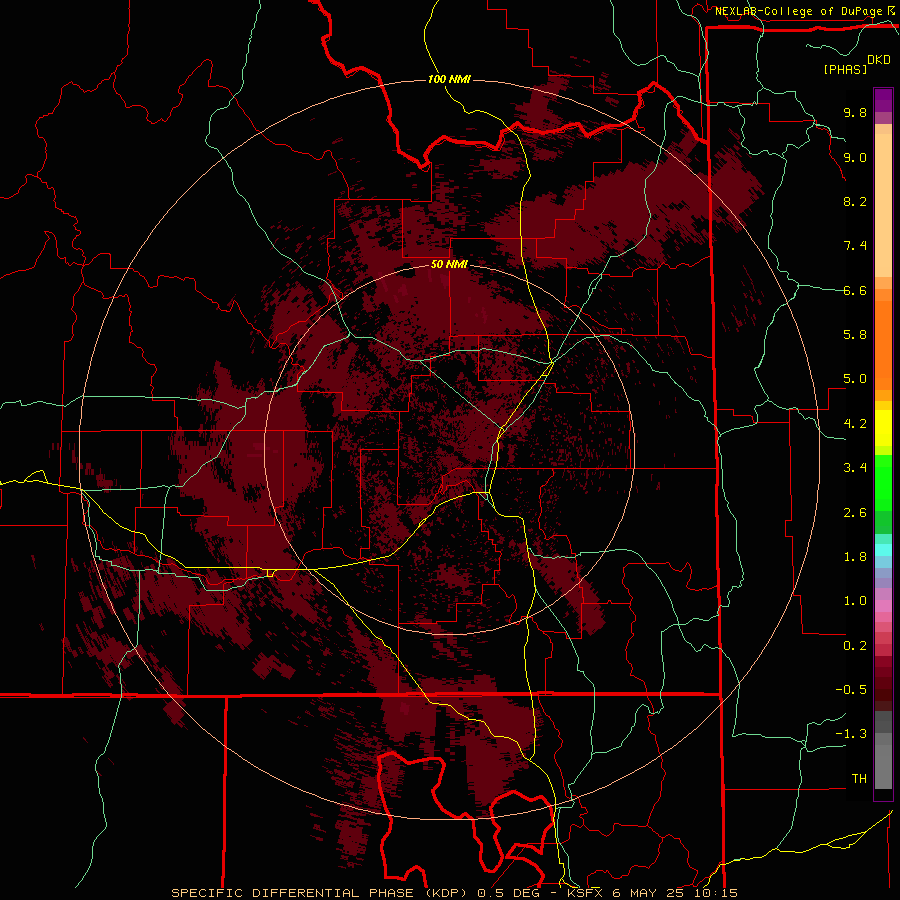Screen dimensions: 900x900
Task: Click the "DKD" label above the color scale
Action: (x=879, y=60)
